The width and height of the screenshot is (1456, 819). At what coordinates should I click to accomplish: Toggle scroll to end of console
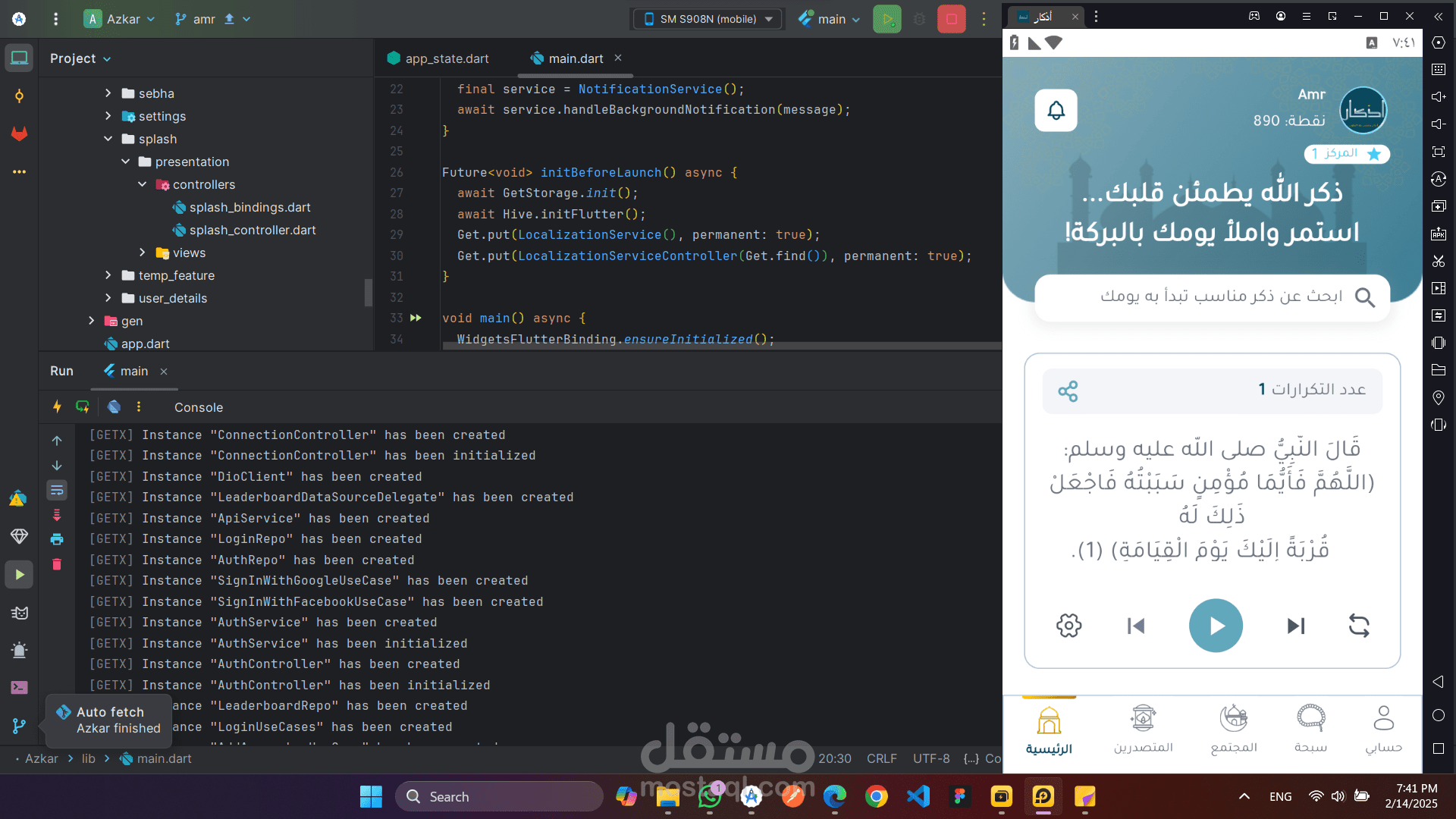pyautogui.click(x=57, y=516)
